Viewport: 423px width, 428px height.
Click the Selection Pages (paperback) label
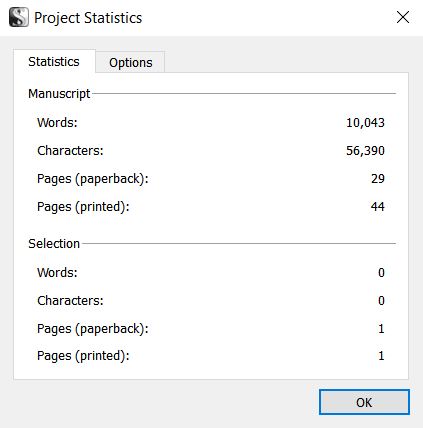93,329
